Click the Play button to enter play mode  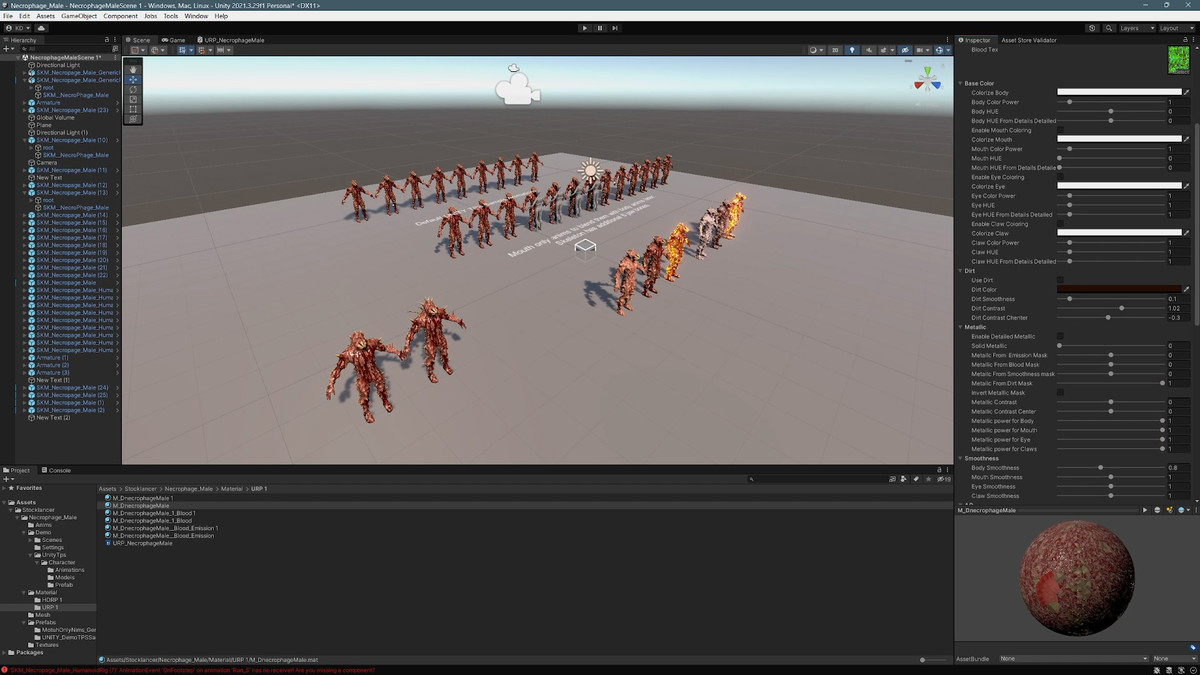click(x=585, y=28)
